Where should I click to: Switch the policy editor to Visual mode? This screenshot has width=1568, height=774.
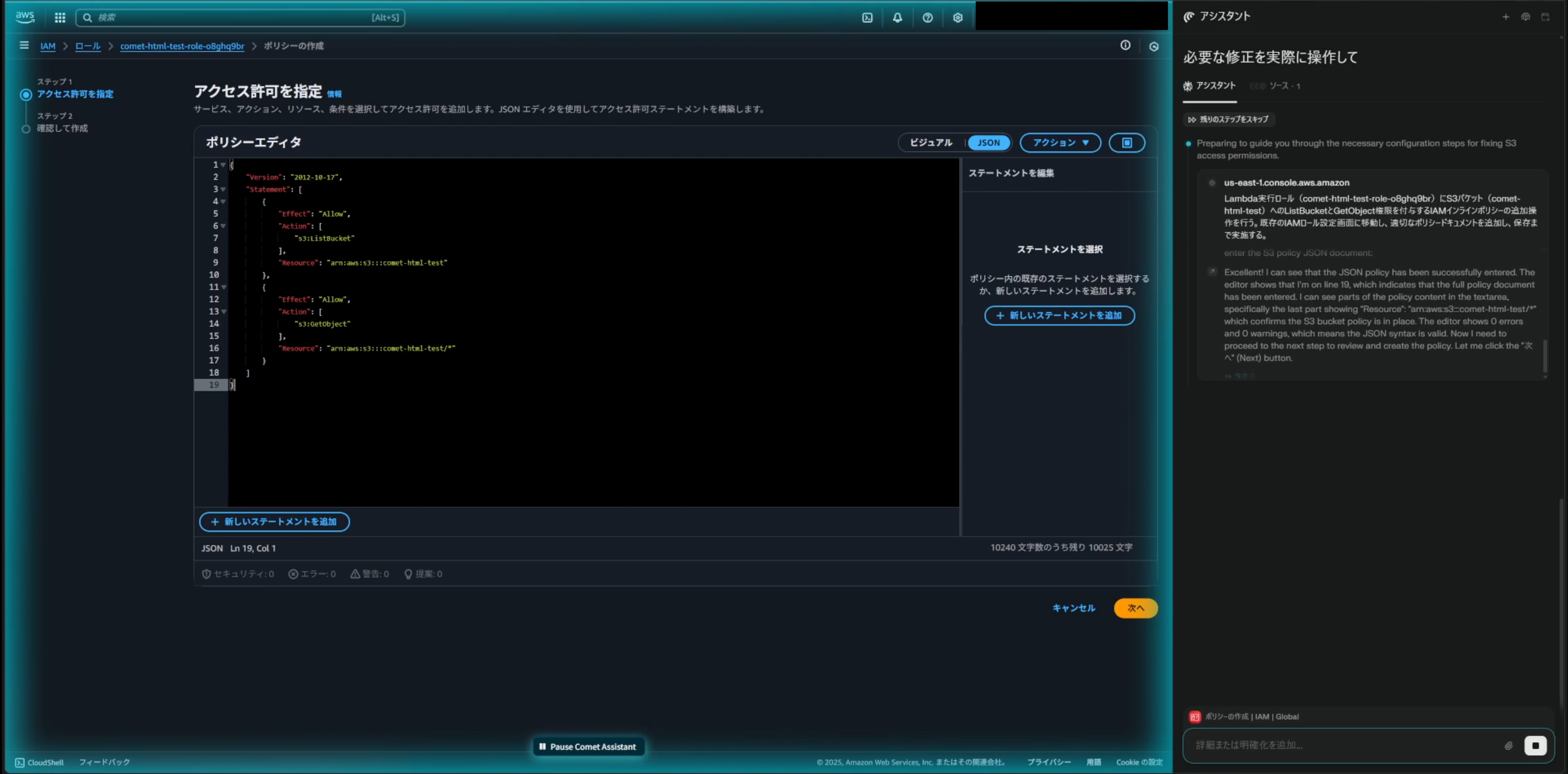click(930, 142)
